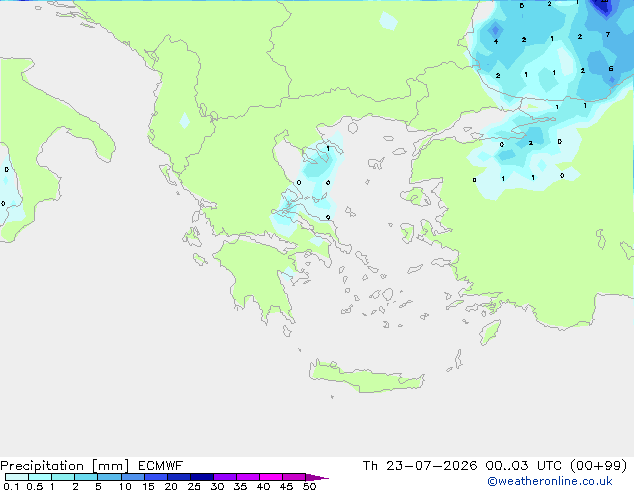Viewport: 634px width, 490px height.
Task: Click the legend value label '50'
Action: [309, 486]
